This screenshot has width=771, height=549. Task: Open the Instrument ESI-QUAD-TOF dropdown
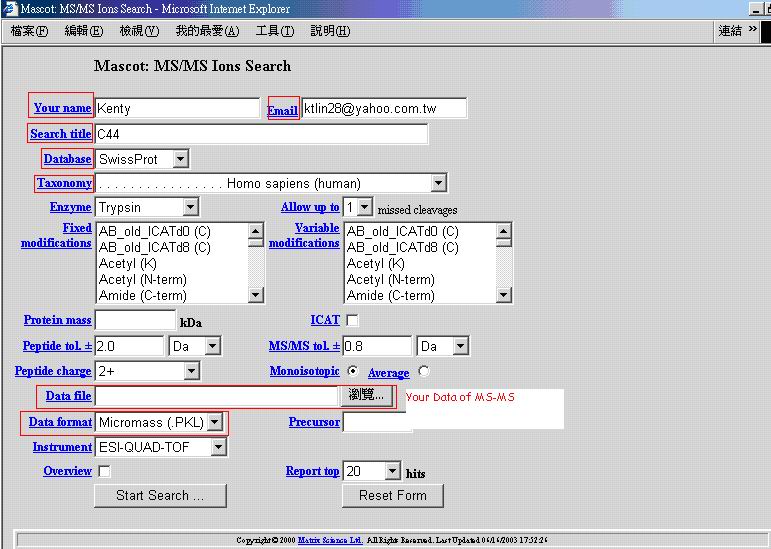(x=219, y=448)
